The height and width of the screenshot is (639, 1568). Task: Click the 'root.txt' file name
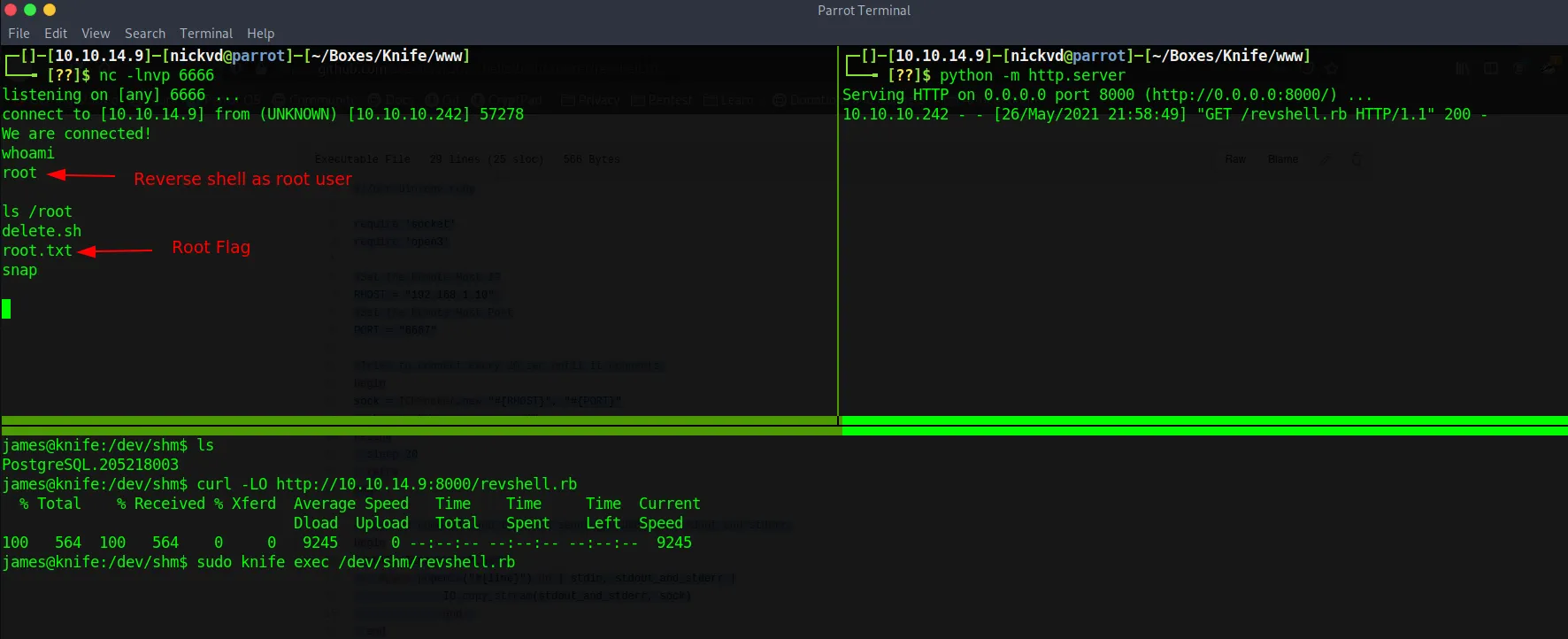click(x=37, y=250)
